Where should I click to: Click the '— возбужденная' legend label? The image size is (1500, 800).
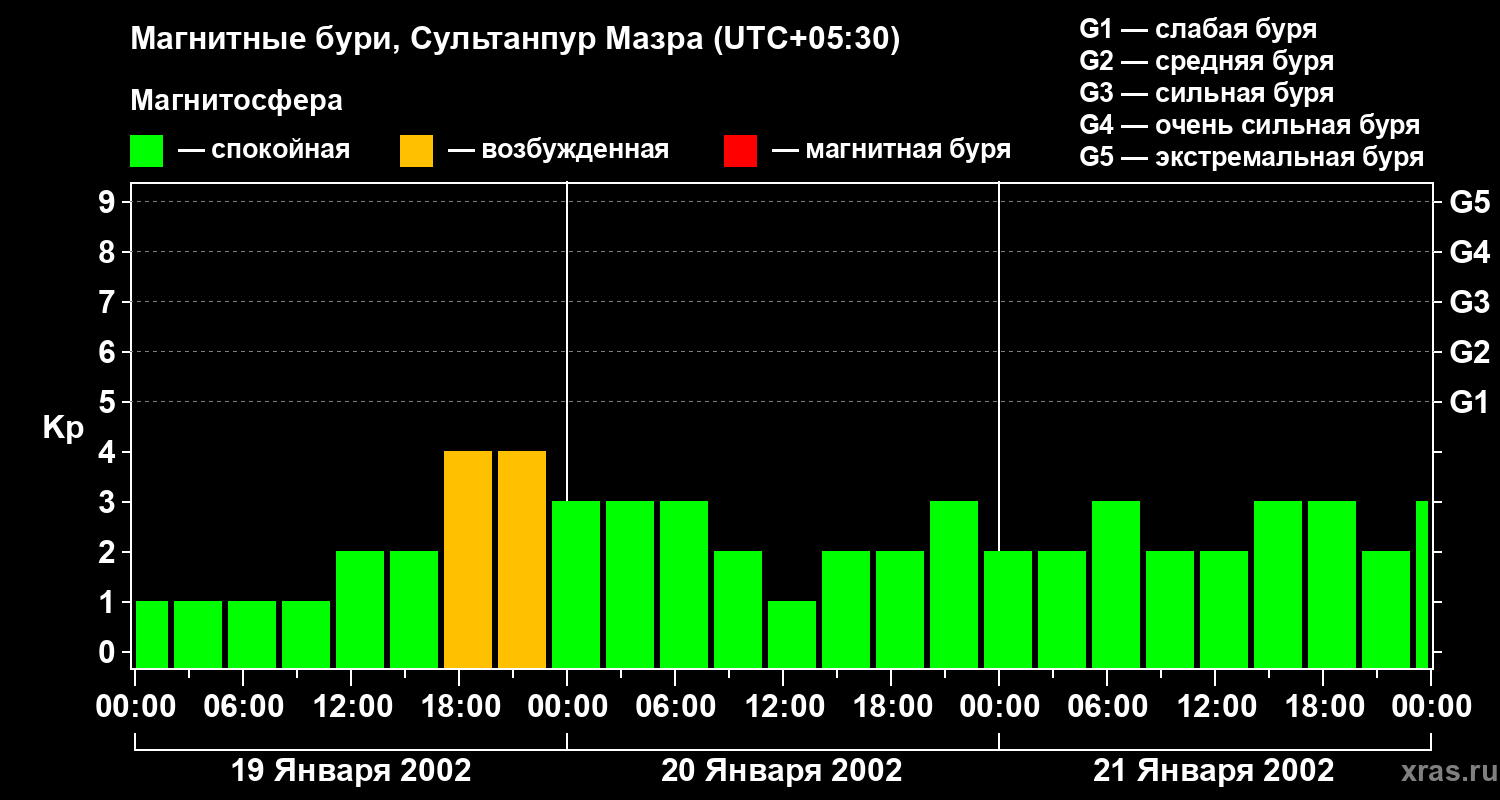[558, 150]
